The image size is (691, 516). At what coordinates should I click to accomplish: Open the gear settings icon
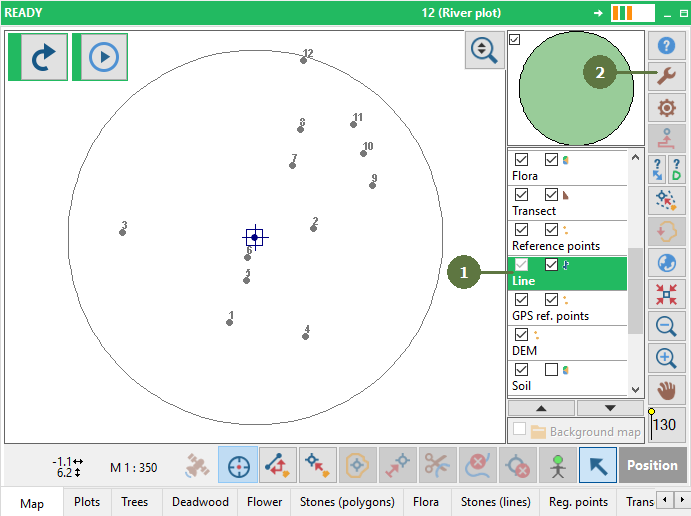coord(666,108)
